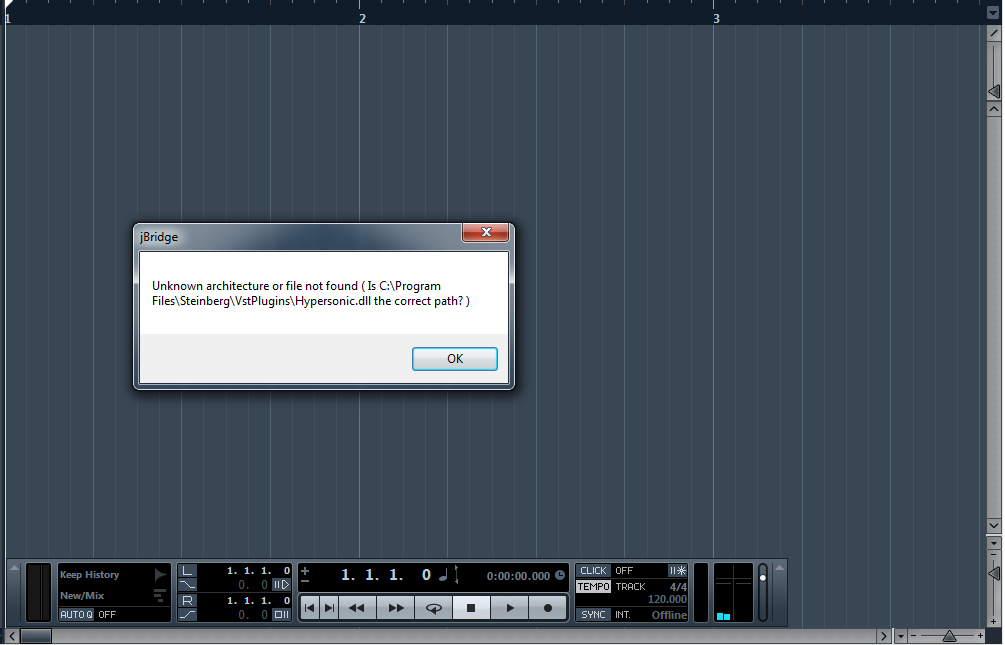Toggle the TEMPO track button
Image resolution: width=1005 pixels, height=645 pixels.
click(593, 587)
